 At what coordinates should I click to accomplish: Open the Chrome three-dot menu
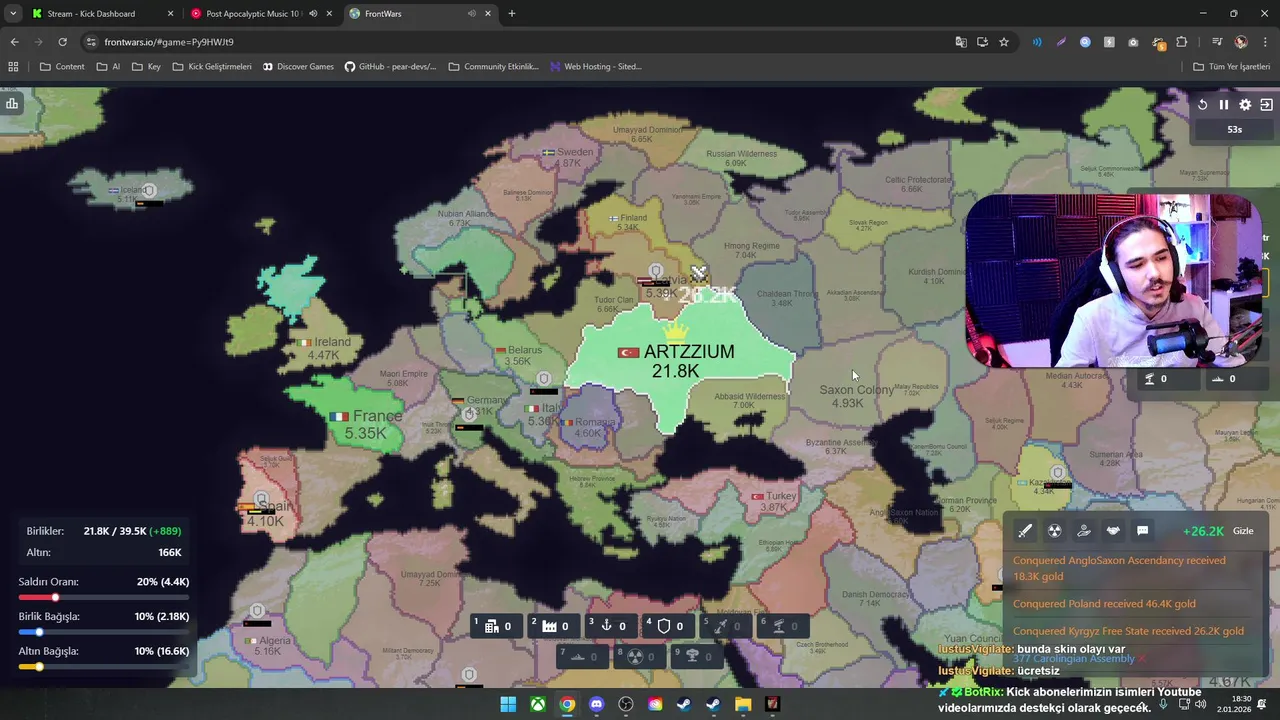[1265, 42]
